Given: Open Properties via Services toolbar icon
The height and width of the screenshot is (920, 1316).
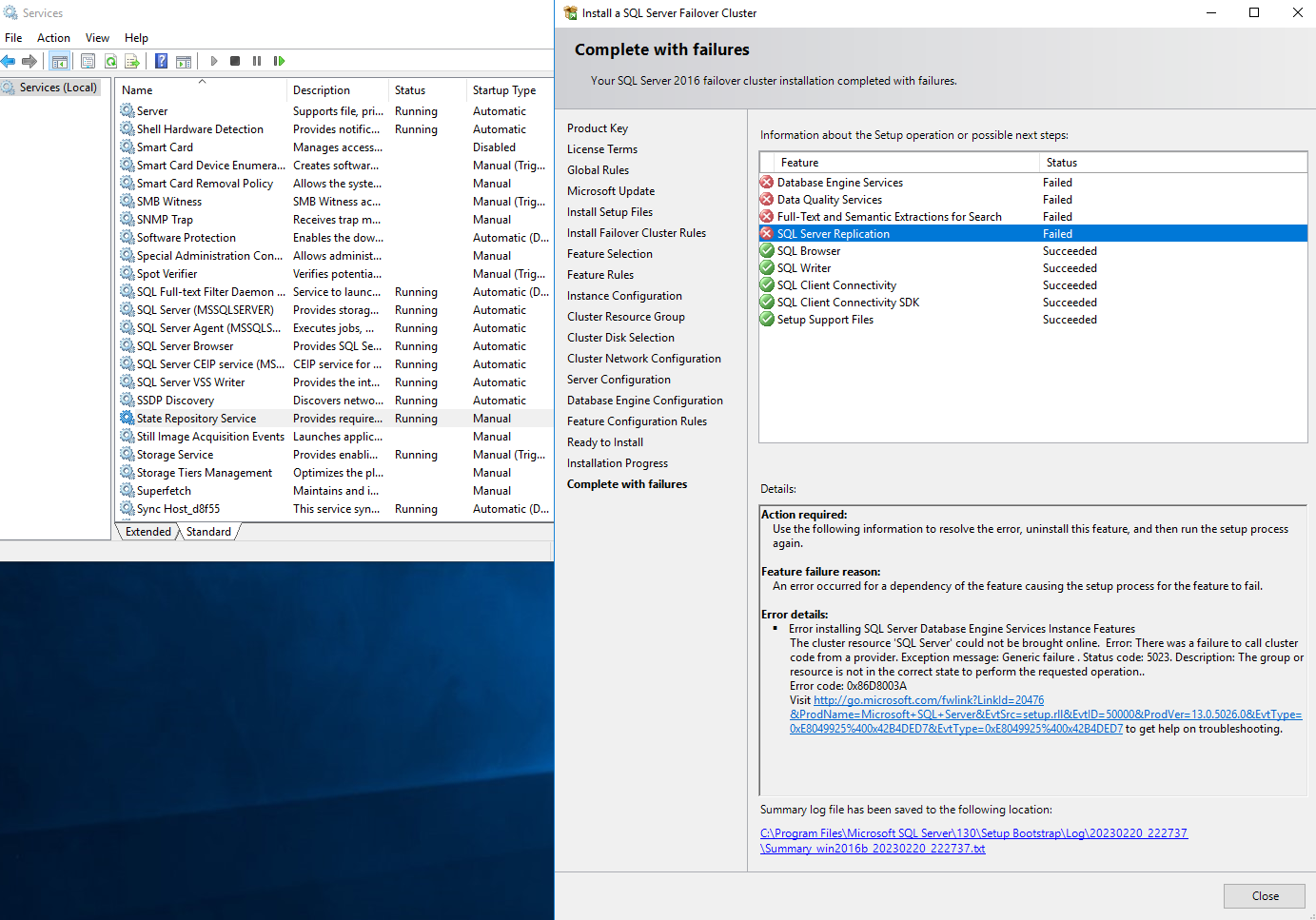Looking at the screenshot, I should pos(88,61).
